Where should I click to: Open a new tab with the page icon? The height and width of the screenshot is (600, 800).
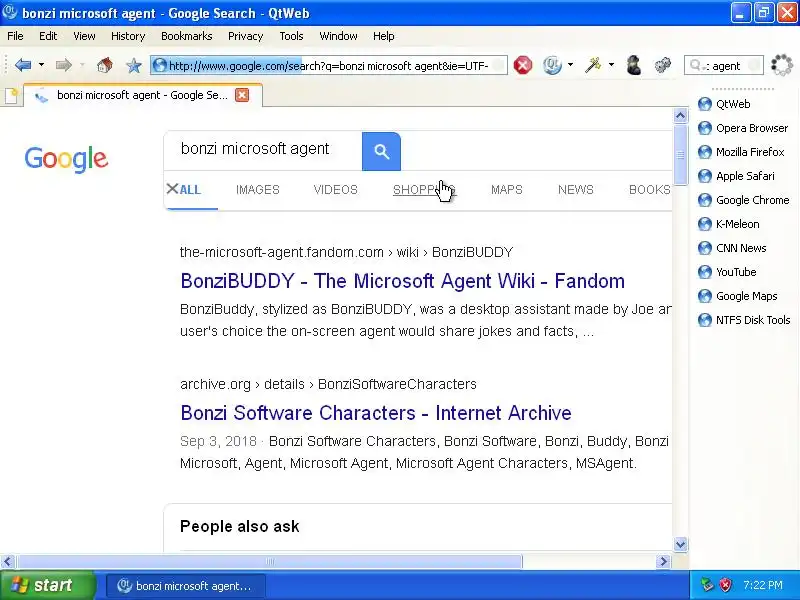[x=11, y=95]
